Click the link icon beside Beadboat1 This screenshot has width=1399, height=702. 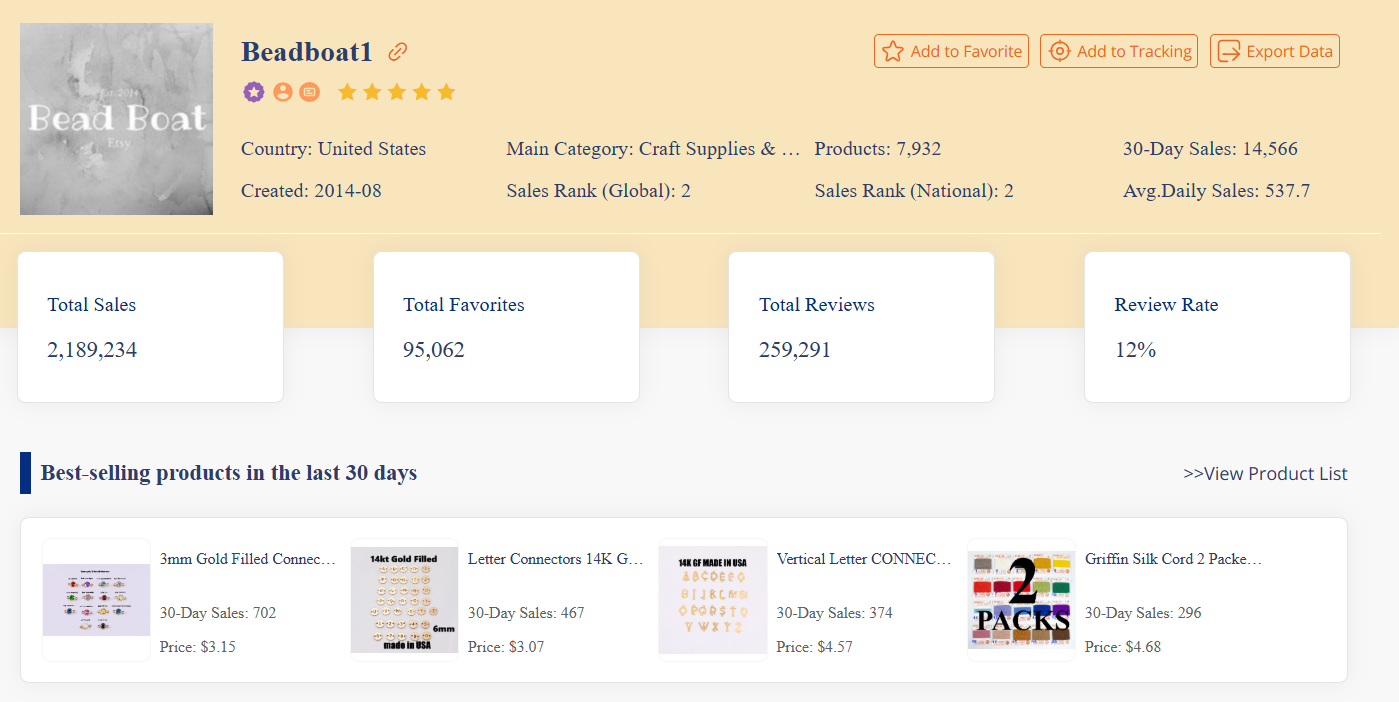click(397, 51)
